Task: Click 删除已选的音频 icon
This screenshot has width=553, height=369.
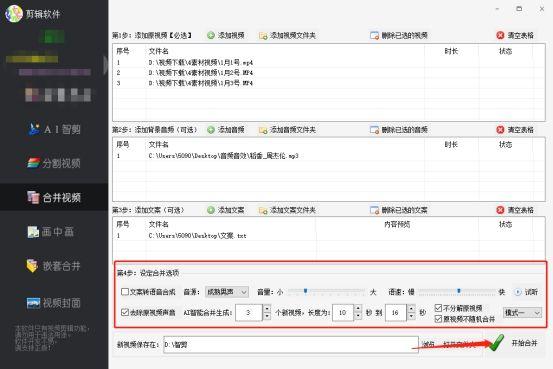Action: click(375, 130)
